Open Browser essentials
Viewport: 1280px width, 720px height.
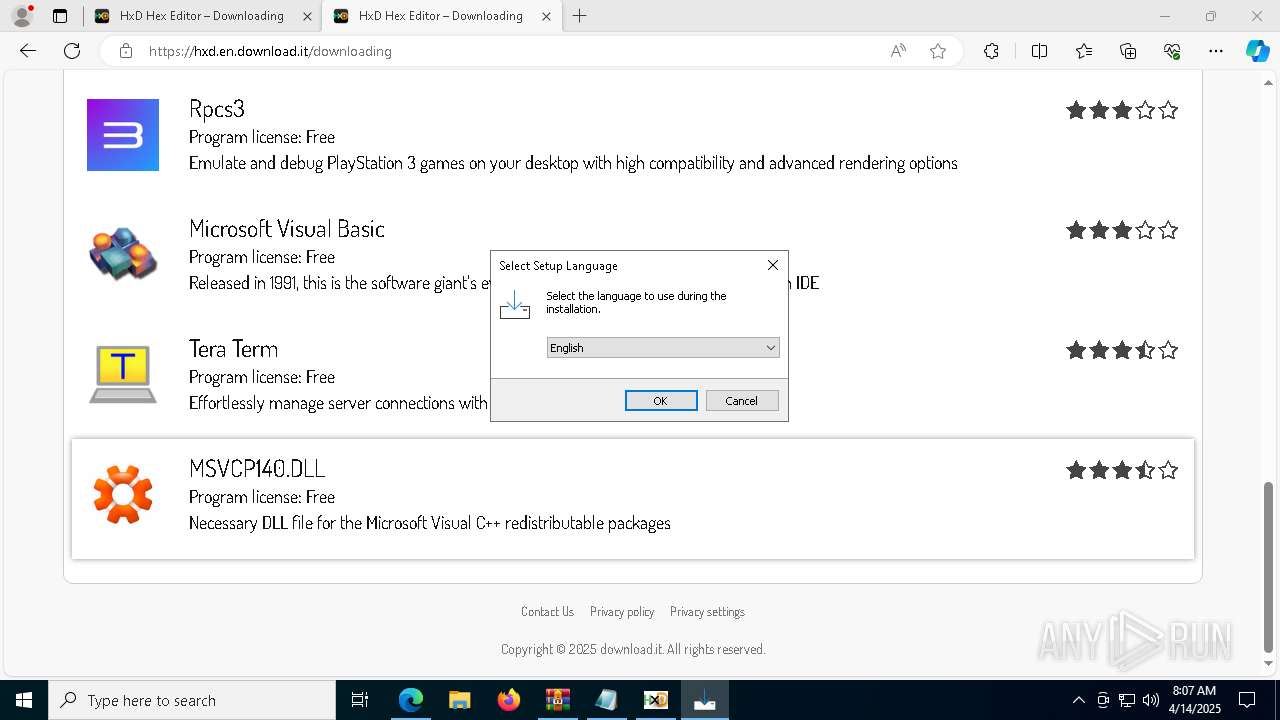pos(1172,51)
